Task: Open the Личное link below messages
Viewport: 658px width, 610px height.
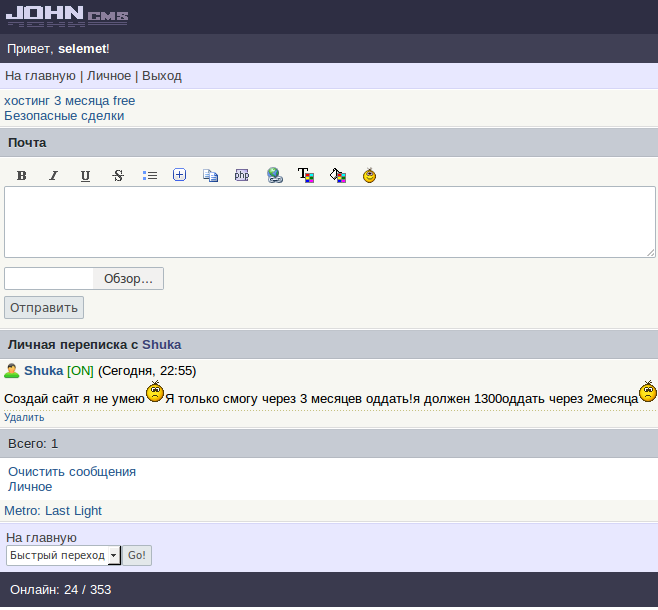Action: click(30, 487)
